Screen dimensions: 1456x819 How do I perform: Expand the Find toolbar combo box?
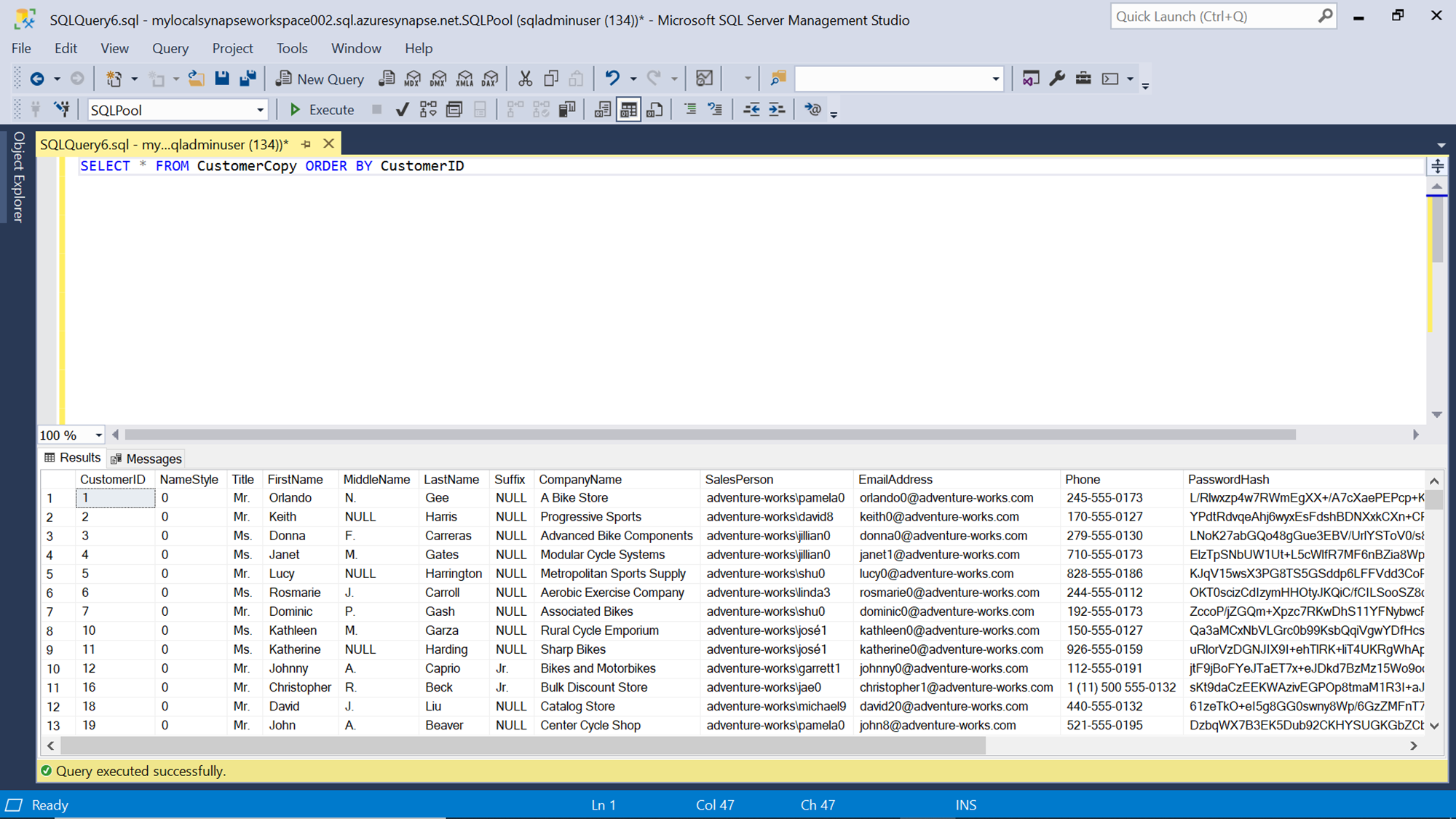(995, 79)
